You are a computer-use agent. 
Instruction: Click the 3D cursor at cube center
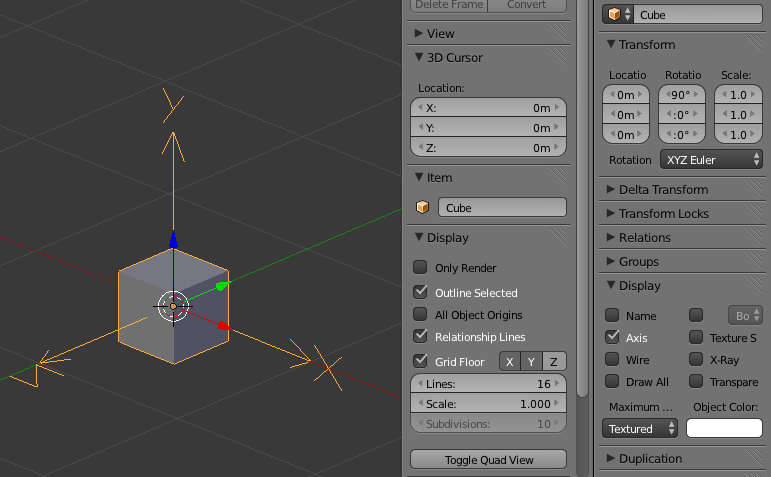(173, 306)
